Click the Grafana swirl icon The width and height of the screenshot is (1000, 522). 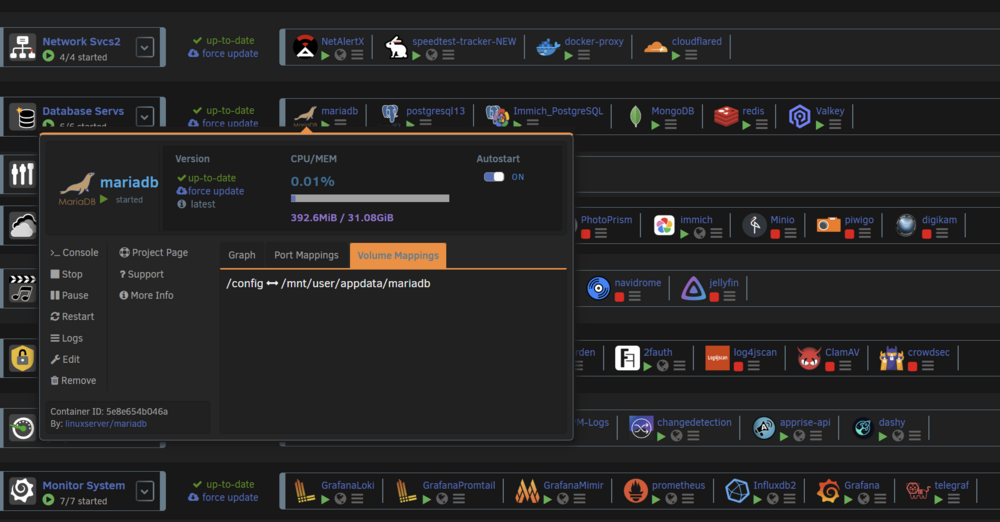pos(828,491)
